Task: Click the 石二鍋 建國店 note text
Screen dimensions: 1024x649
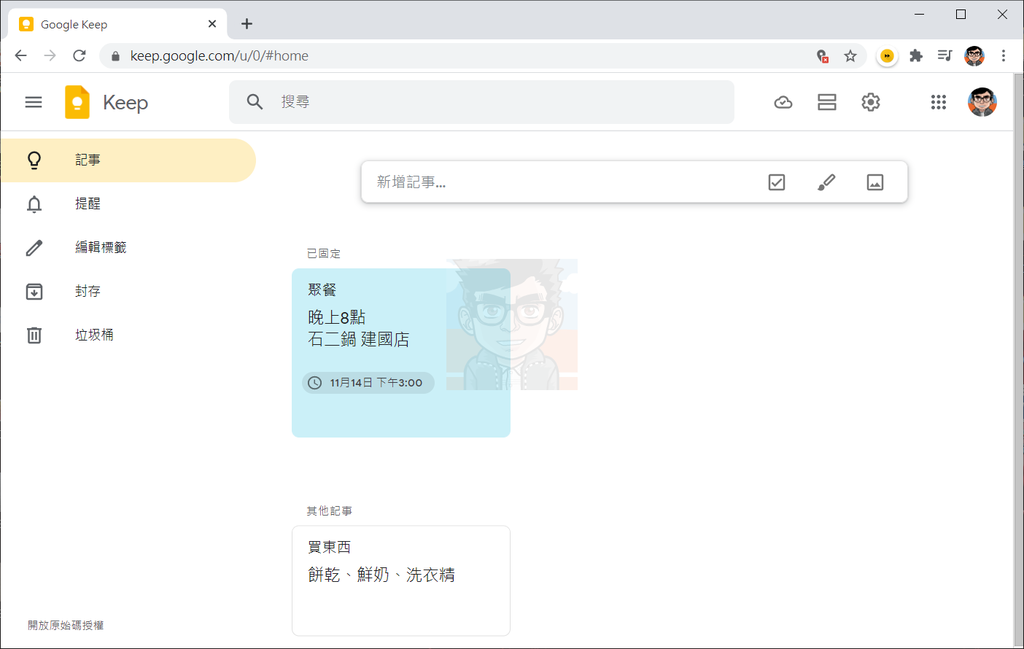Action: pos(359,340)
